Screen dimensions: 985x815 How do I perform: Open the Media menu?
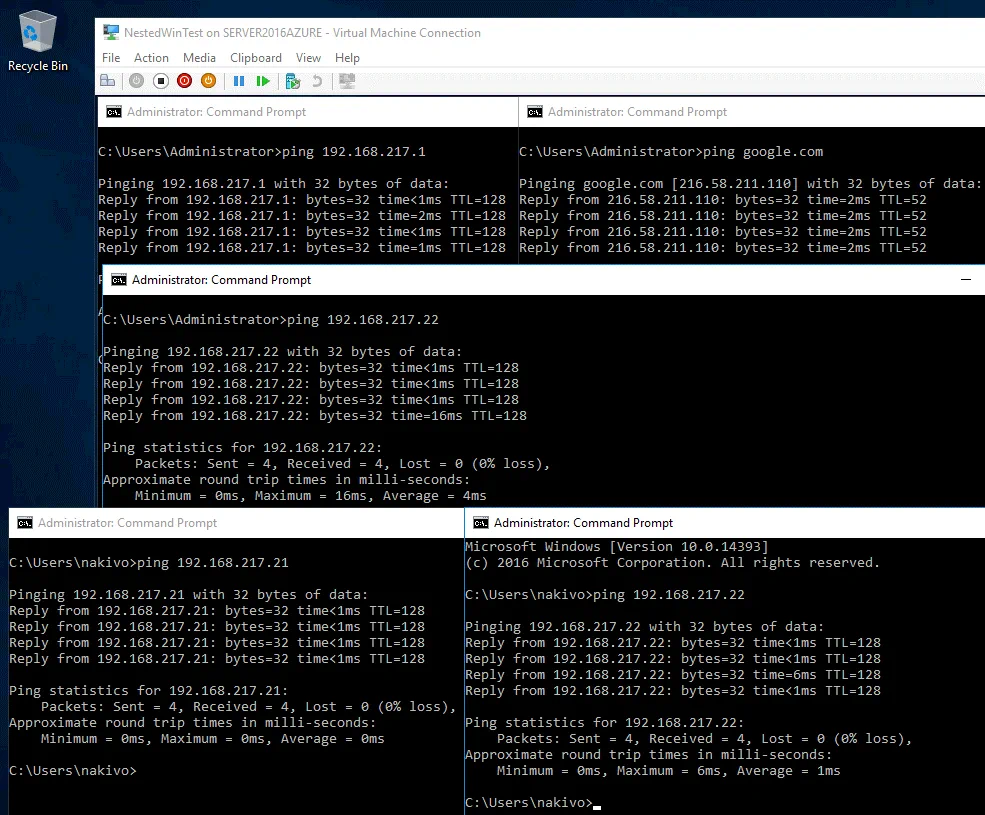(199, 58)
